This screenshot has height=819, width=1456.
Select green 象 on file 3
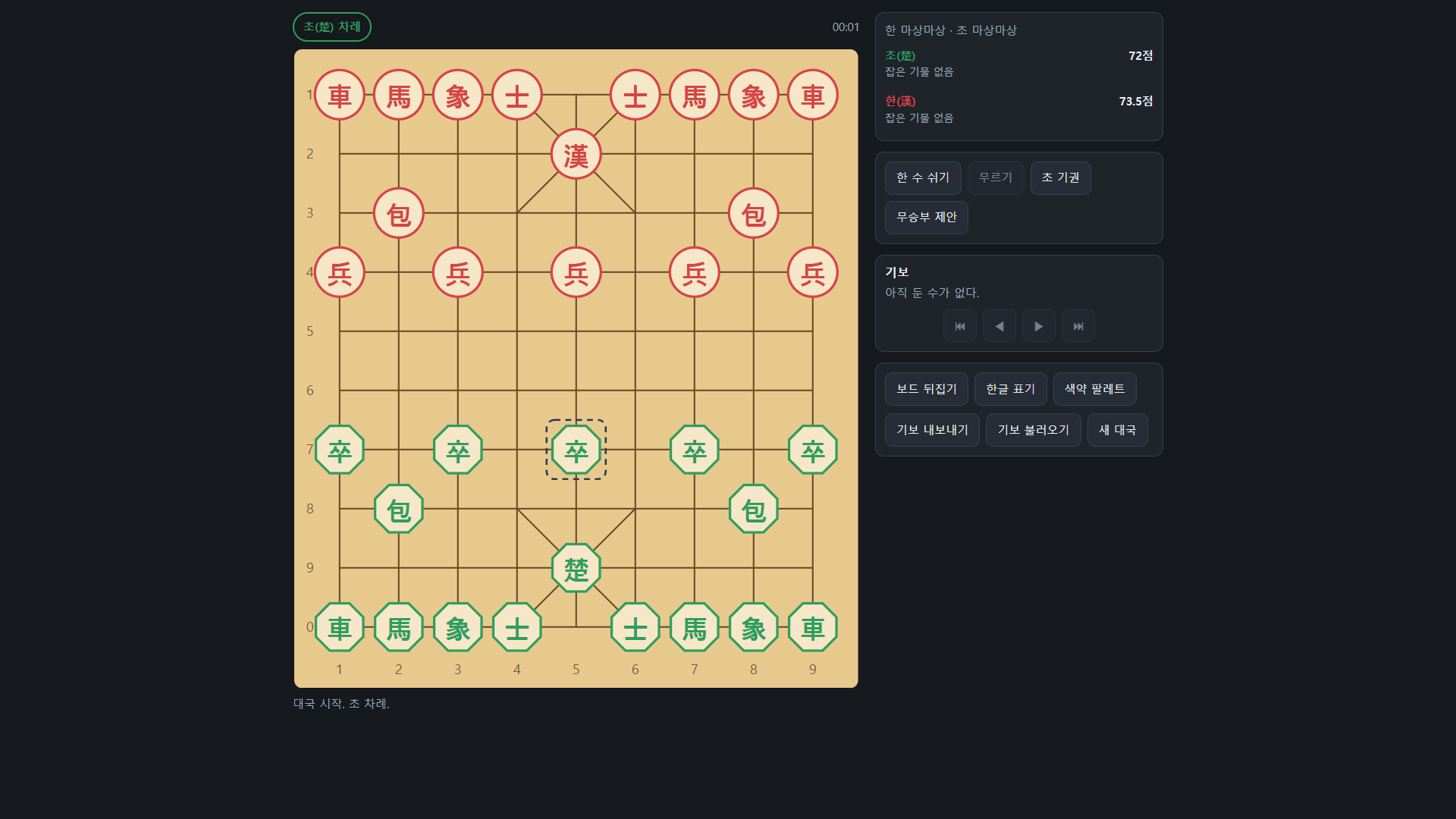457,627
